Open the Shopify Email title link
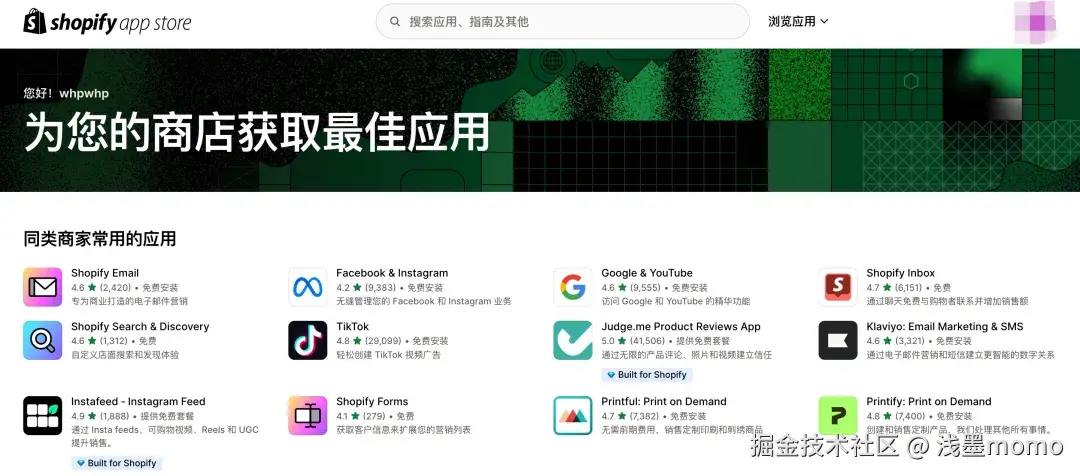The image size is (1080, 476). (105, 273)
